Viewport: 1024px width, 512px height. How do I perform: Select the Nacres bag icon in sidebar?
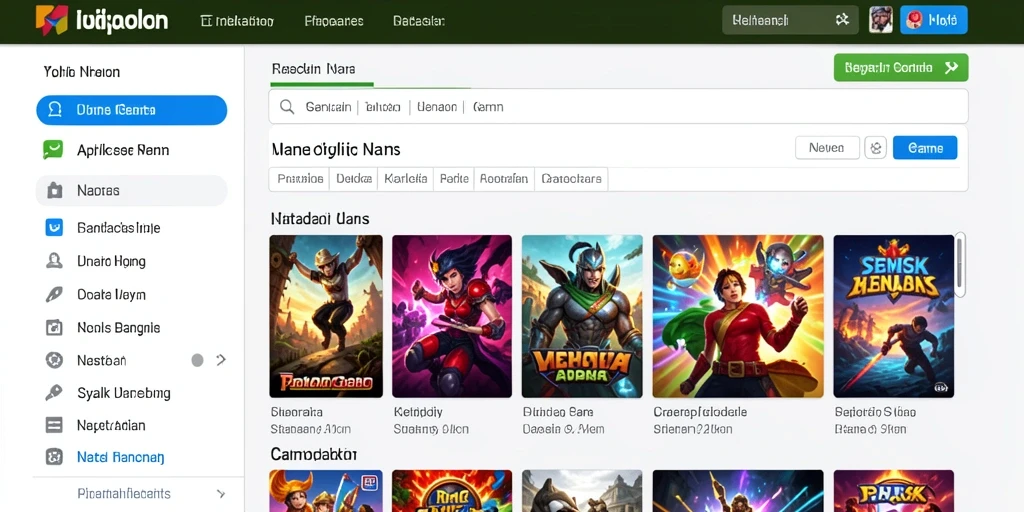(x=55, y=190)
